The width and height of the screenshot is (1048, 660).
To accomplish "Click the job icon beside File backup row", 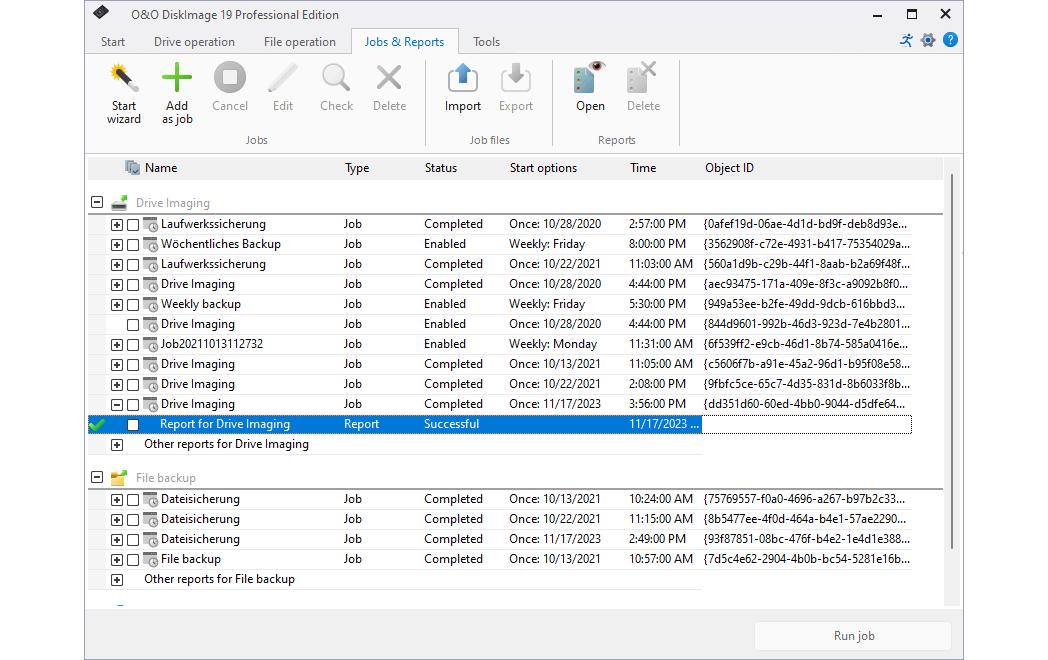I will [150, 559].
